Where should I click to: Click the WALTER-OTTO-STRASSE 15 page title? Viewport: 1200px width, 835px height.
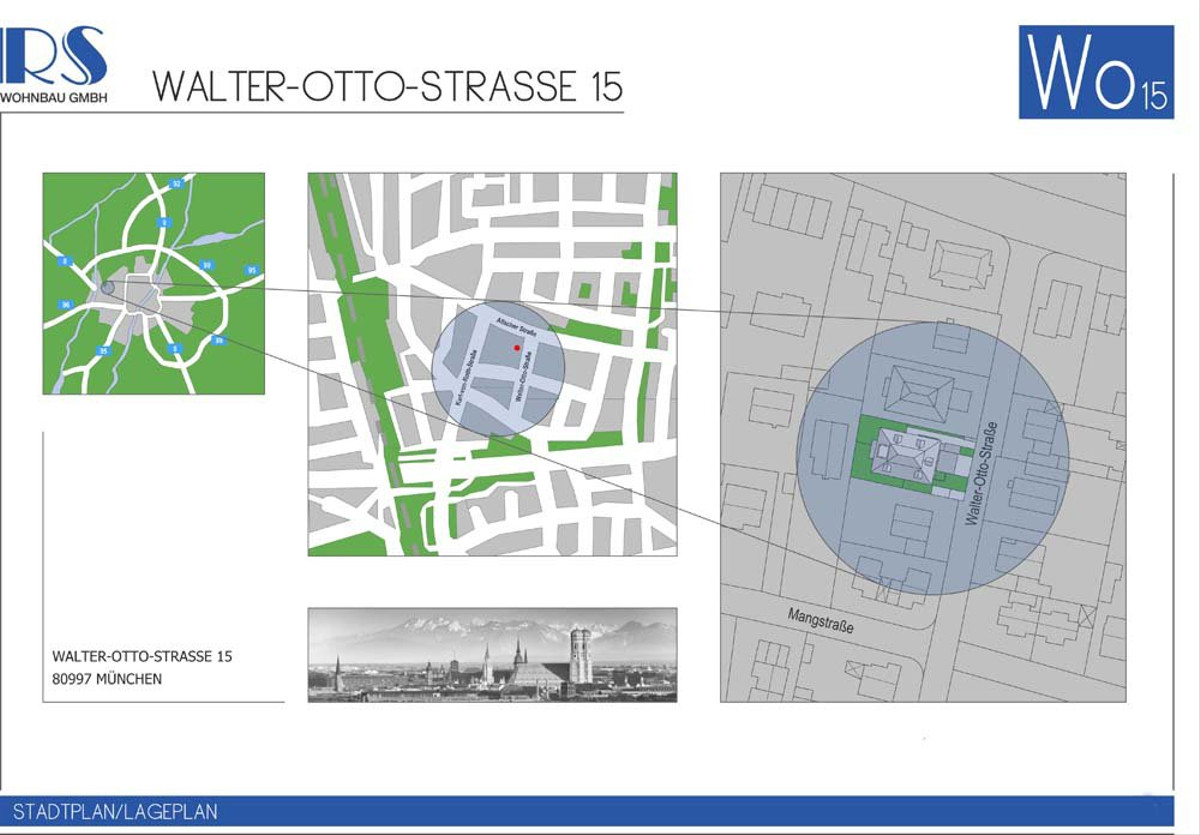(x=388, y=87)
